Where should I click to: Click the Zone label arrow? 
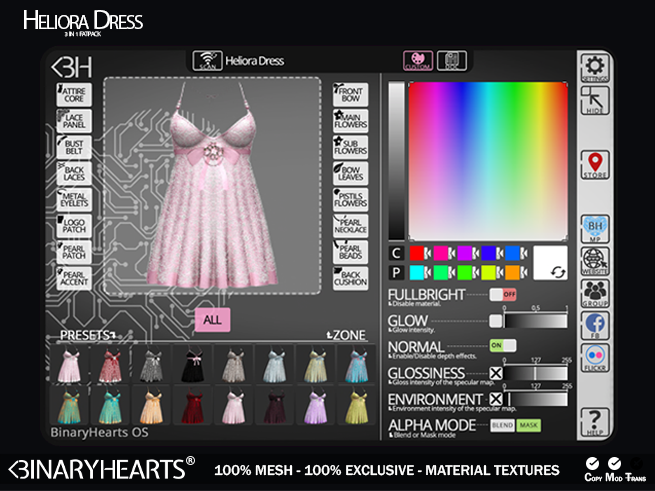(329, 335)
